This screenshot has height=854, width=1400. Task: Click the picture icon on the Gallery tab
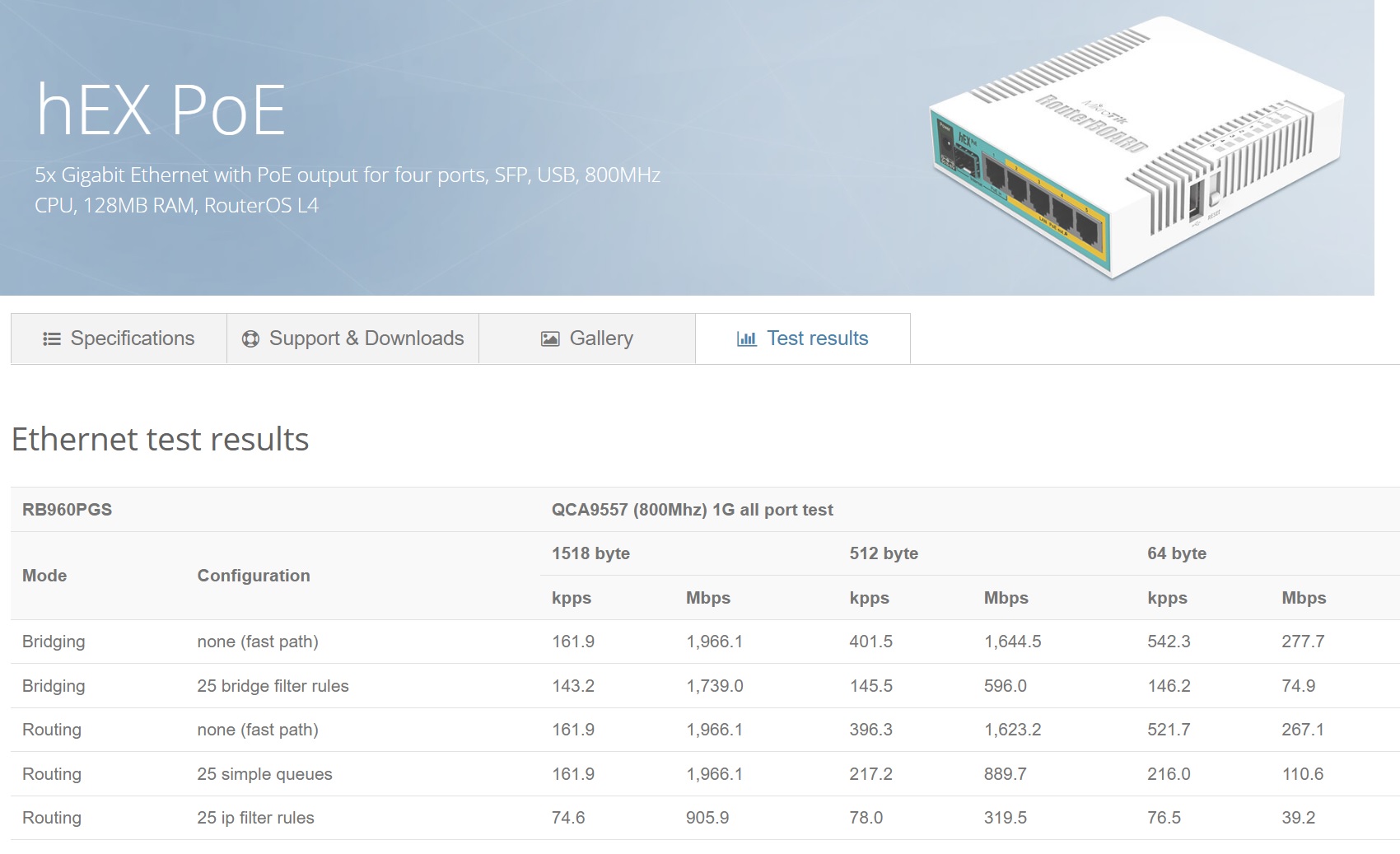click(550, 339)
